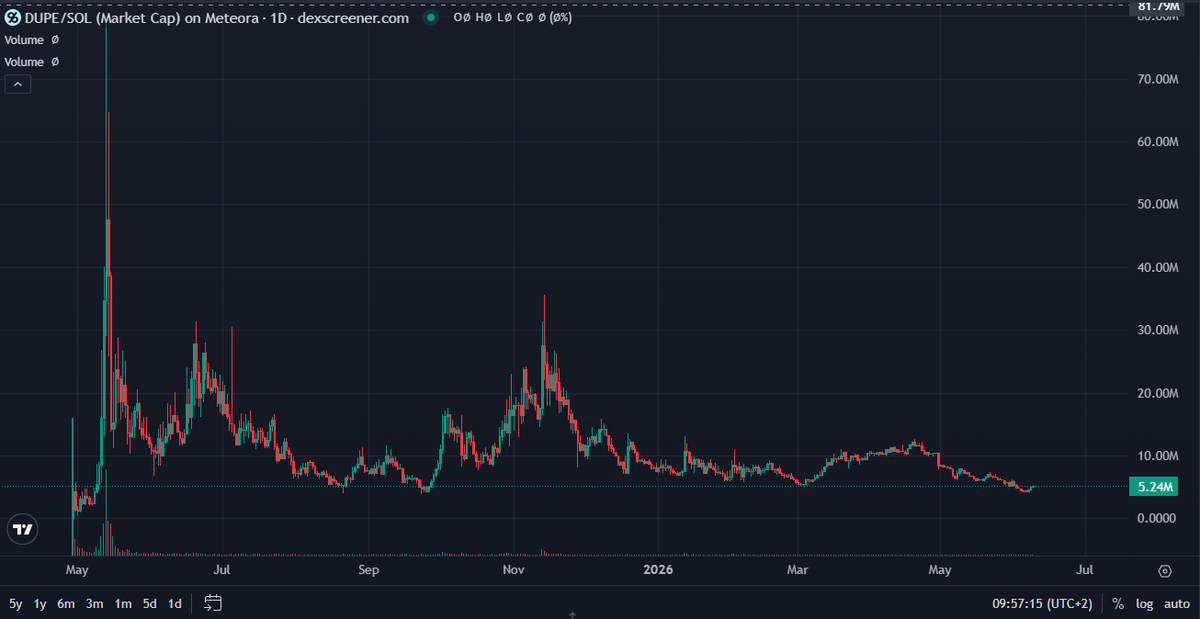Toggle percent scale mode
Screen dimensions: 1200x619
1118,604
